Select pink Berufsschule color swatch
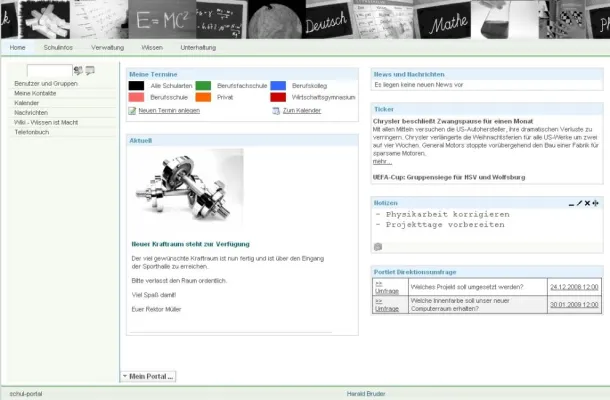The height and width of the screenshot is (400, 610). coord(136,97)
